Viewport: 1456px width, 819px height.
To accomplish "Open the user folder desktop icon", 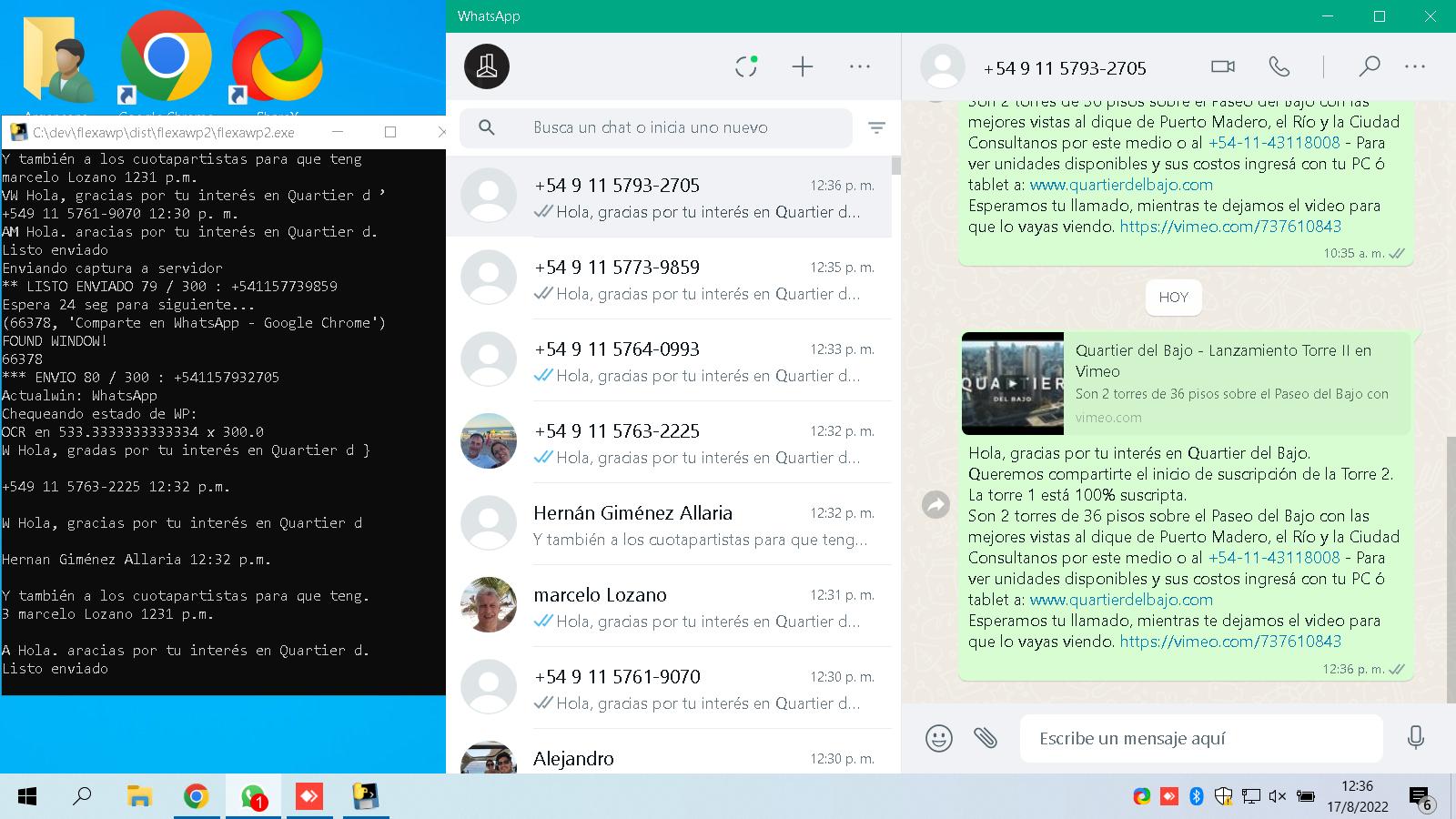I will click(59, 59).
